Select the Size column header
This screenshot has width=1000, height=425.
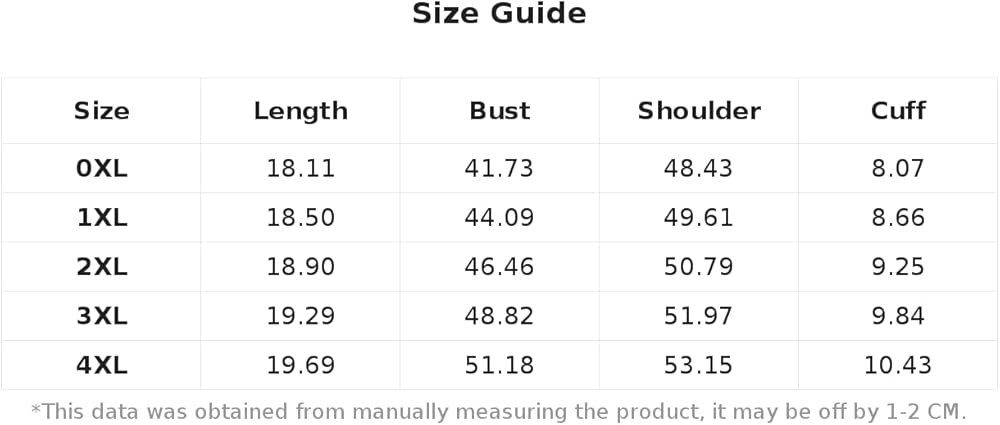pos(101,111)
